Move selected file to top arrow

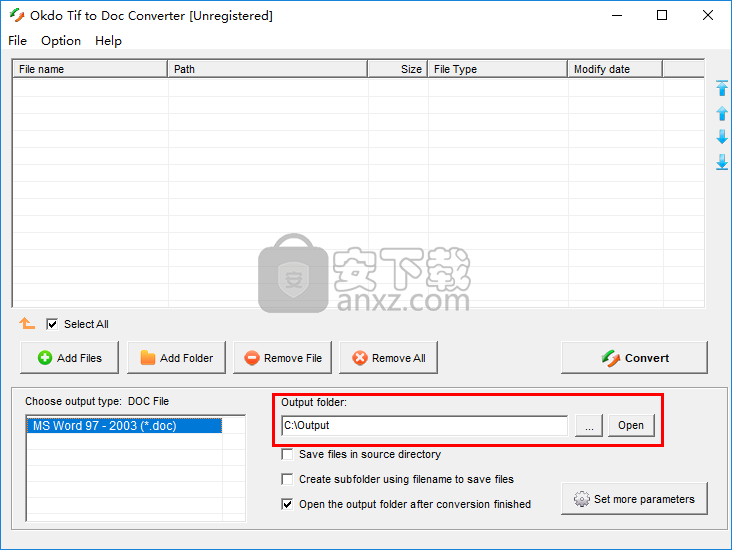722,88
